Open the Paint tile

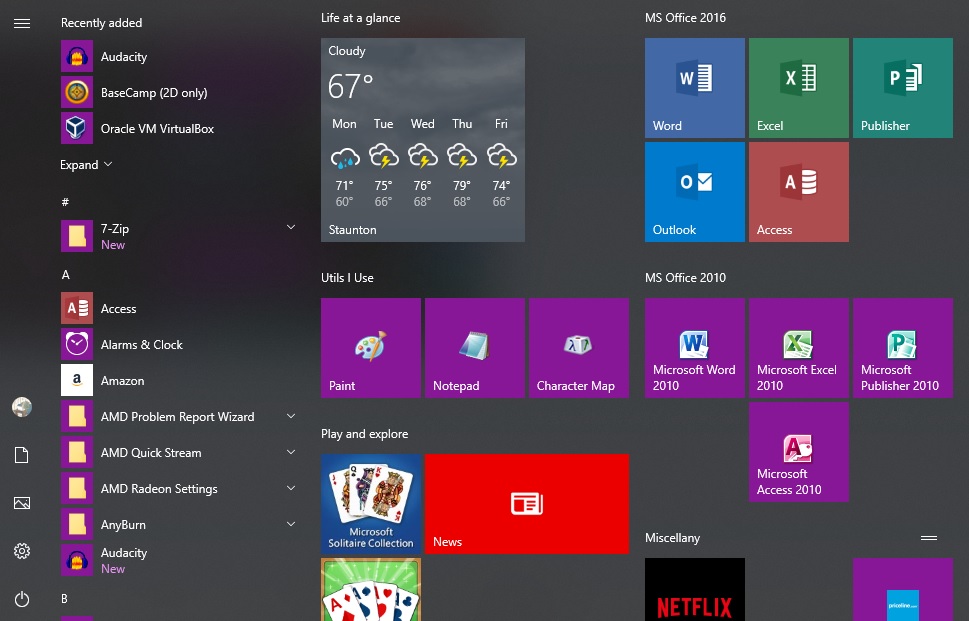[x=370, y=347]
